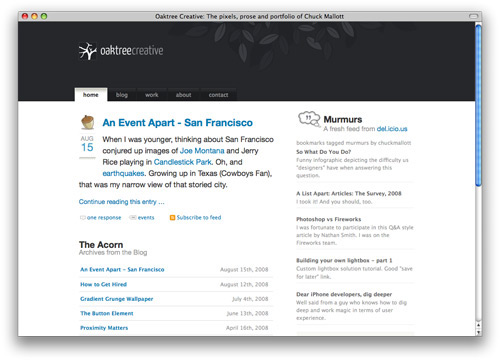Image resolution: width=500 pixels, height=361 pixels.
Task: Click 'Continue reading this entry ...'
Action: 122,202
